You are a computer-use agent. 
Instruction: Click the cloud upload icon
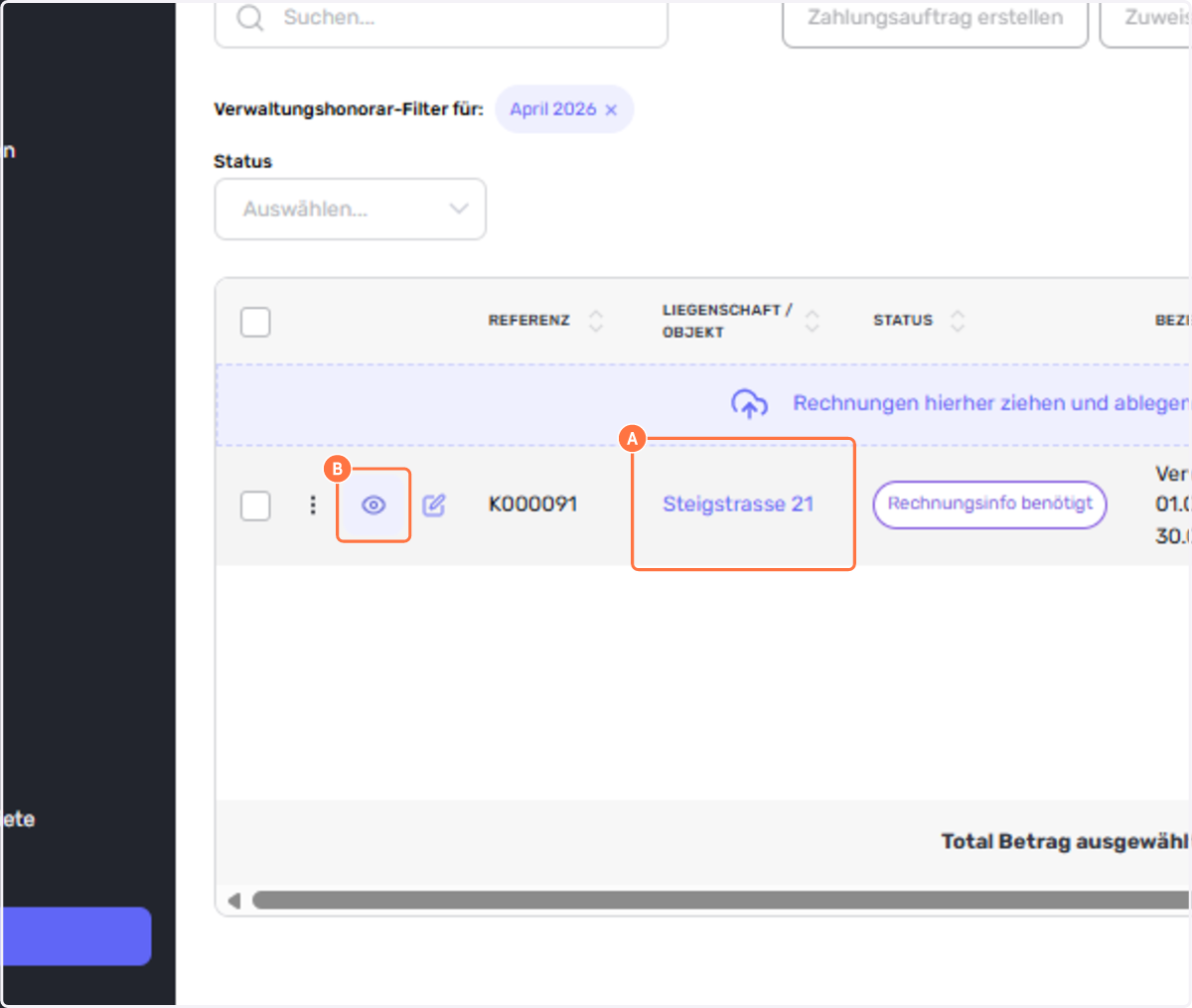[749, 403]
